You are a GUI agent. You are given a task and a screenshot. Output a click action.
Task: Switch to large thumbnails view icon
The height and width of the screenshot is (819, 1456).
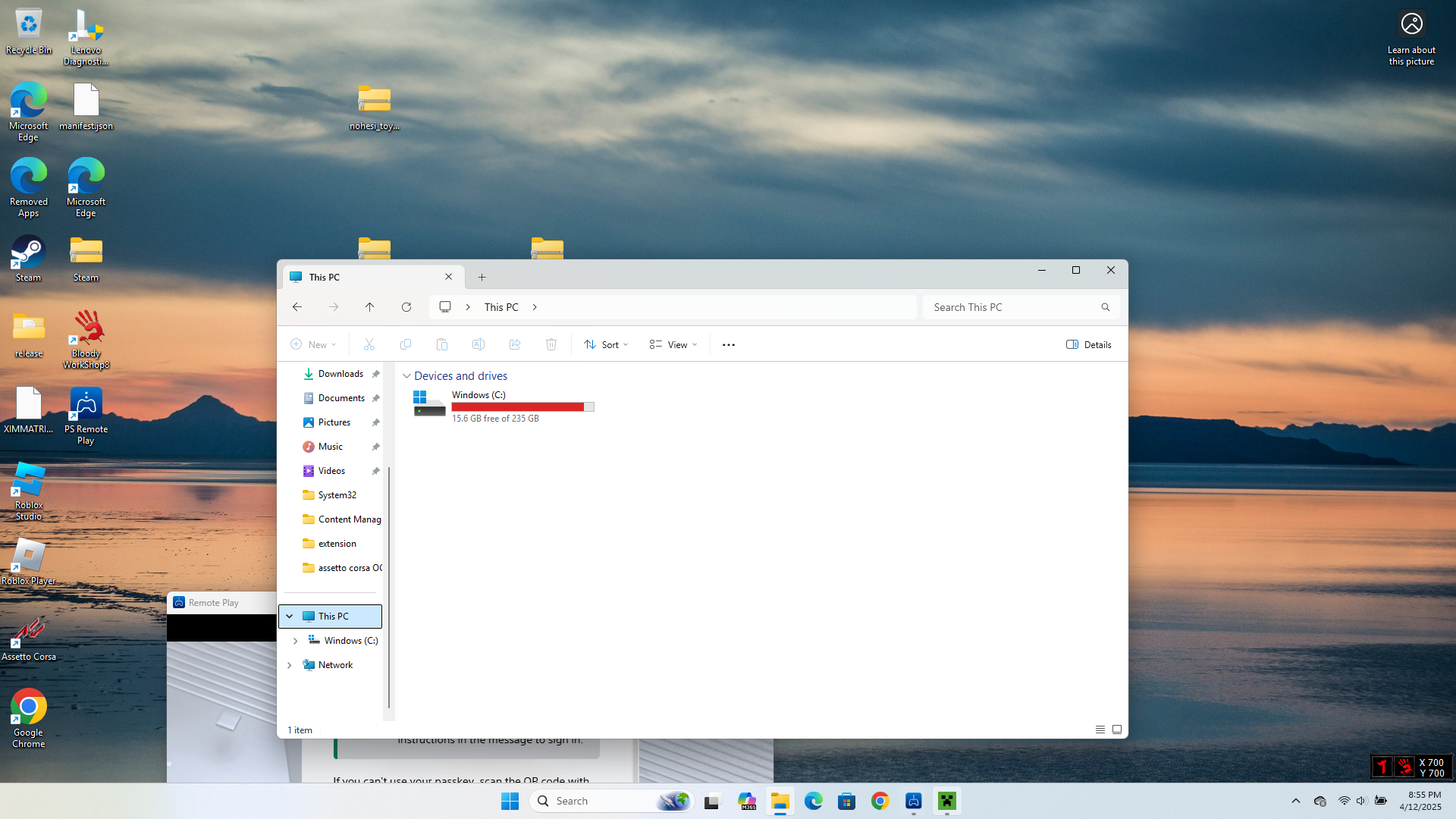tap(1117, 730)
